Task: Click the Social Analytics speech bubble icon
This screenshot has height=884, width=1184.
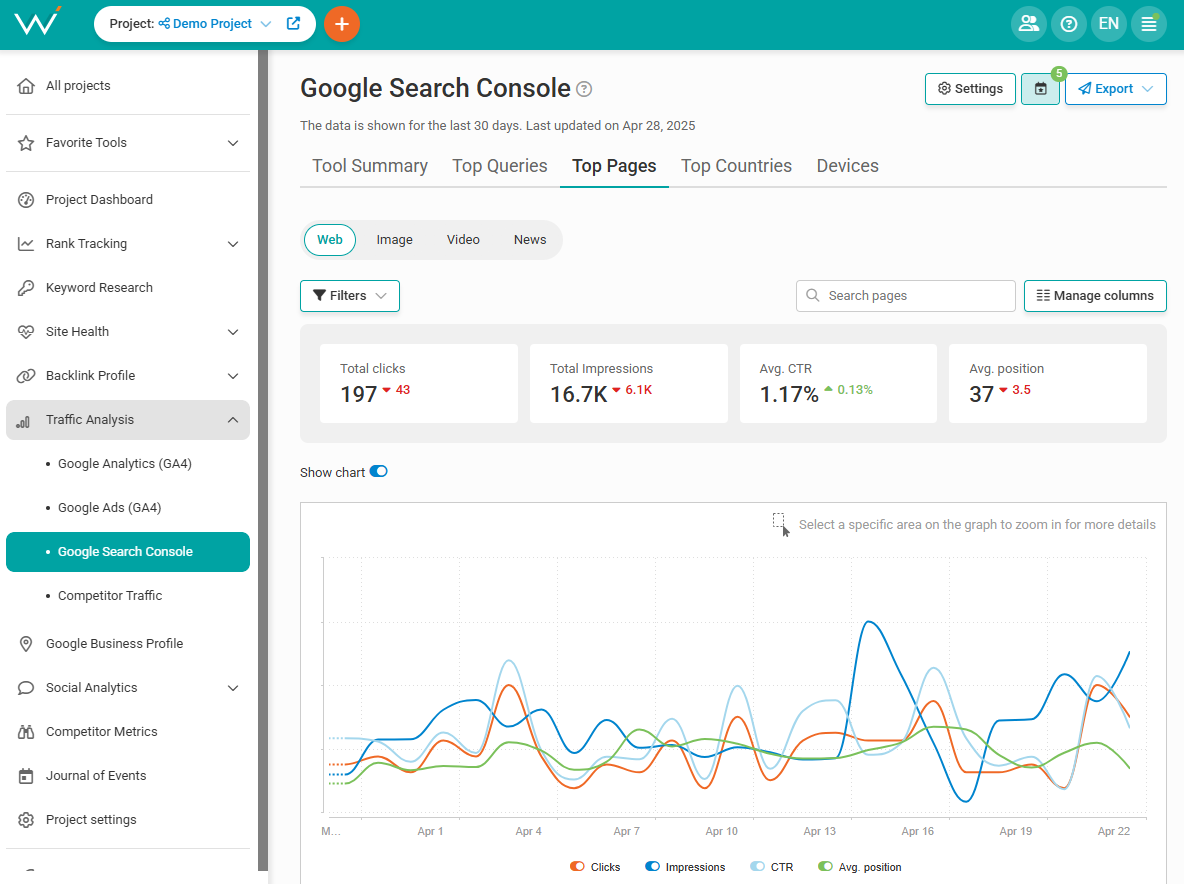Action: pyautogui.click(x=26, y=688)
